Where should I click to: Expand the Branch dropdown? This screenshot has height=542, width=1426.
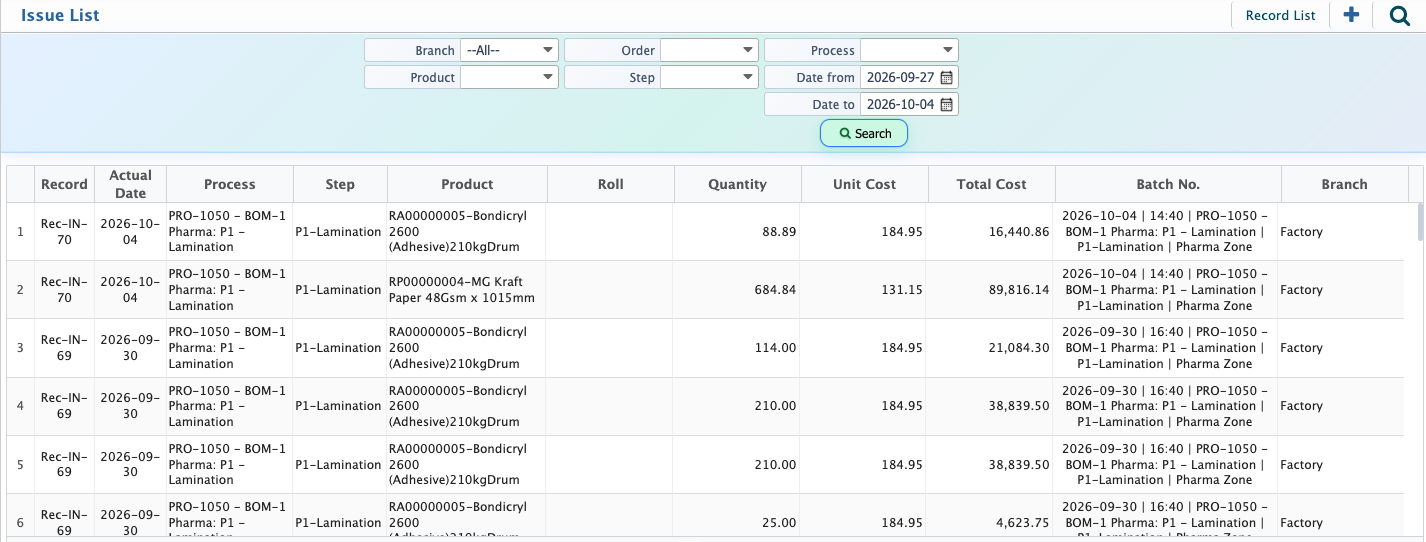pyautogui.click(x=509, y=50)
